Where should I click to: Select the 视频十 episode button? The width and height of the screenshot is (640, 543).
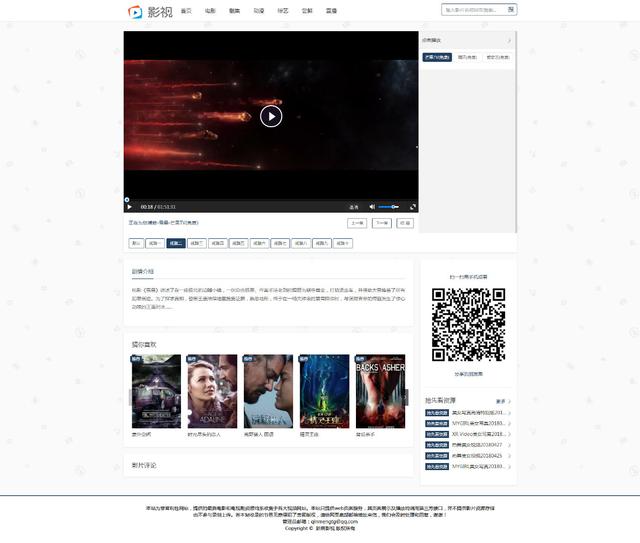coord(343,243)
